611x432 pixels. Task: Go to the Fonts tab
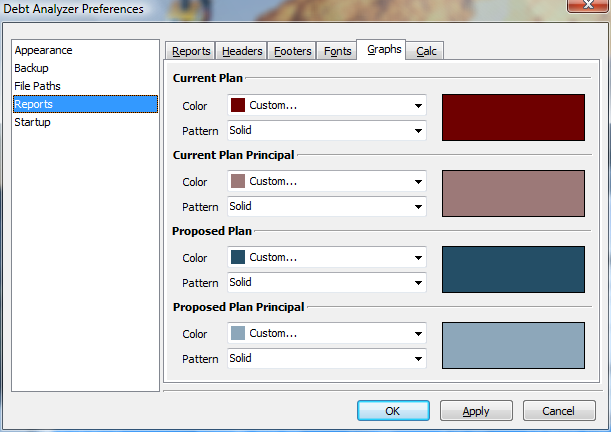pyautogui.click(x=337, y=52)
